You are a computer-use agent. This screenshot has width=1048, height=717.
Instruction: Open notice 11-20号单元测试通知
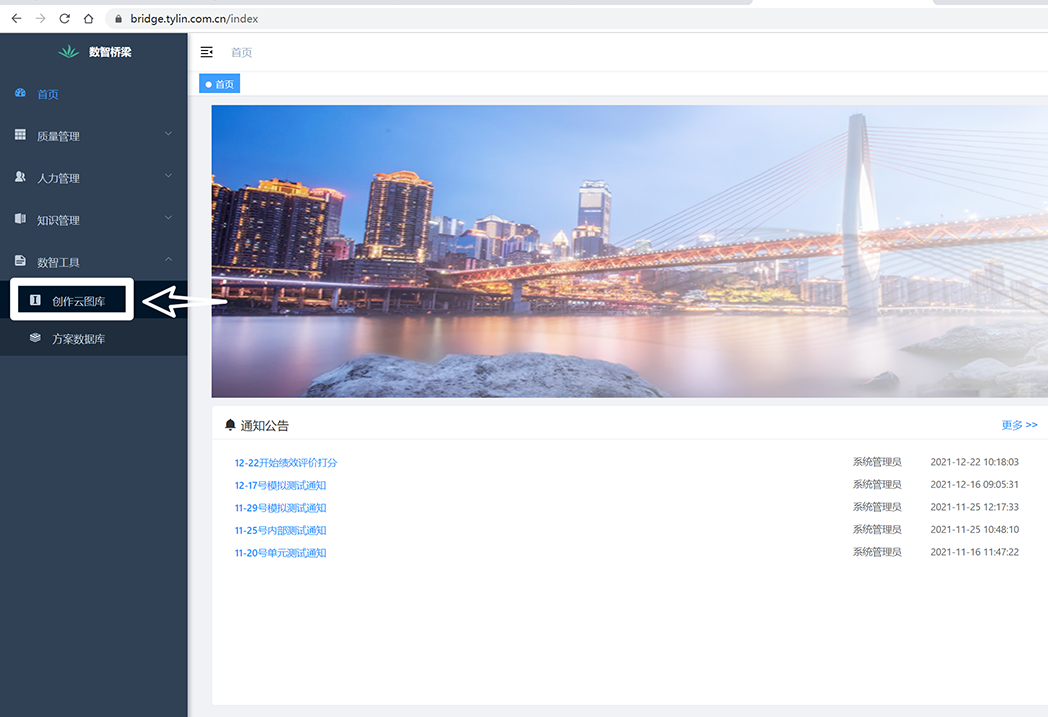tap(280, 553)
